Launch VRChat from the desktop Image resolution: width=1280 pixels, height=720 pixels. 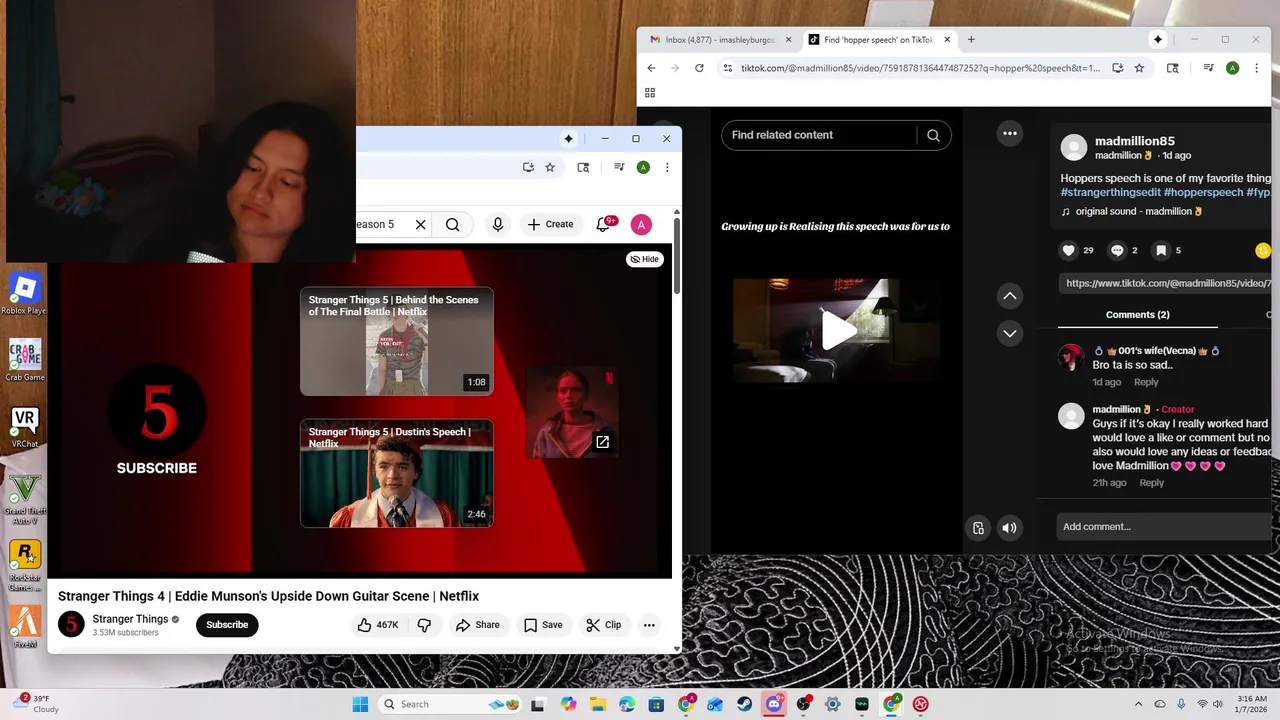(24, 427)
